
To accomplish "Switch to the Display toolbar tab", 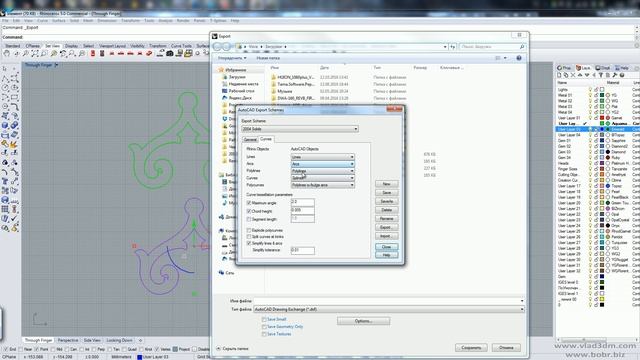I will pos(71,46).
